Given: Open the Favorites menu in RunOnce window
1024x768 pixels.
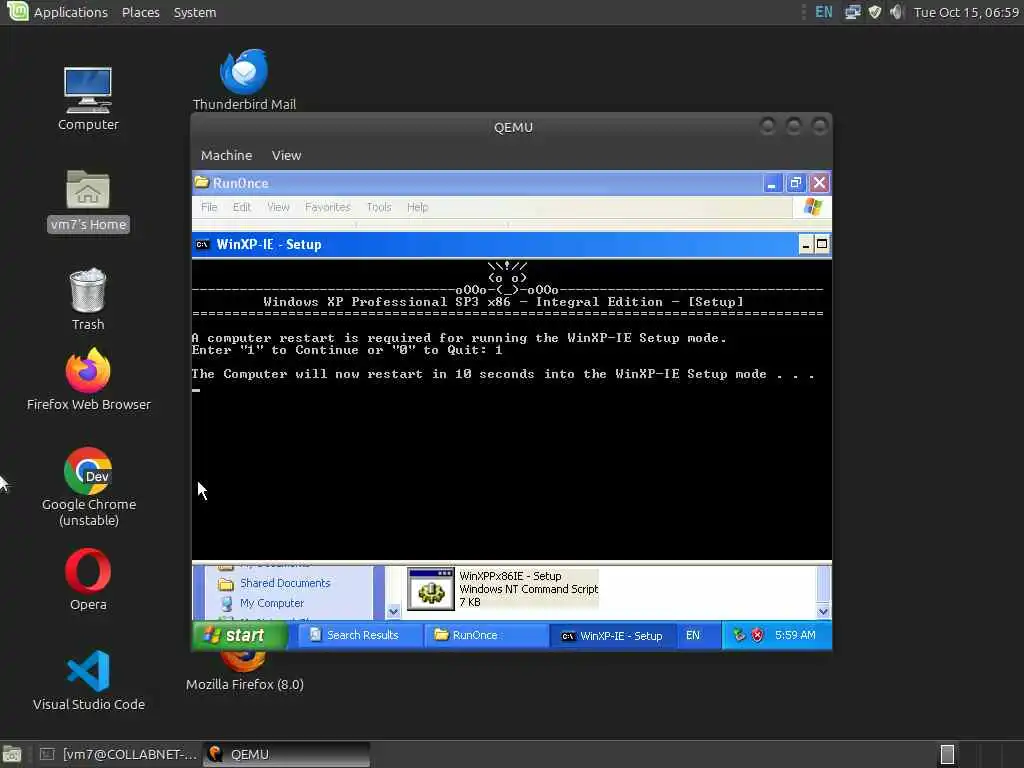Looking at the screenshot, I should click(328, 207).
